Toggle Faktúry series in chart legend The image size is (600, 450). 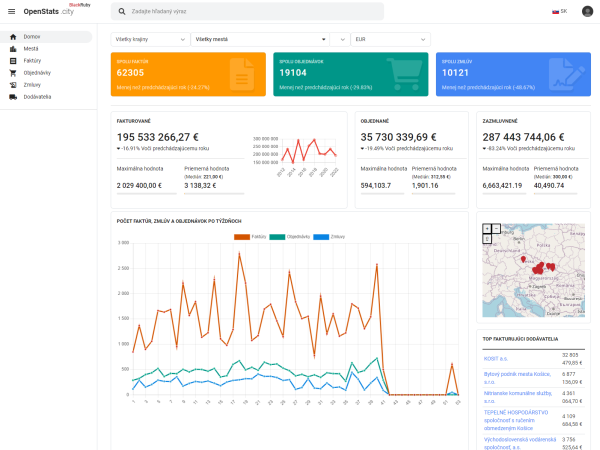tap(250, 237)
